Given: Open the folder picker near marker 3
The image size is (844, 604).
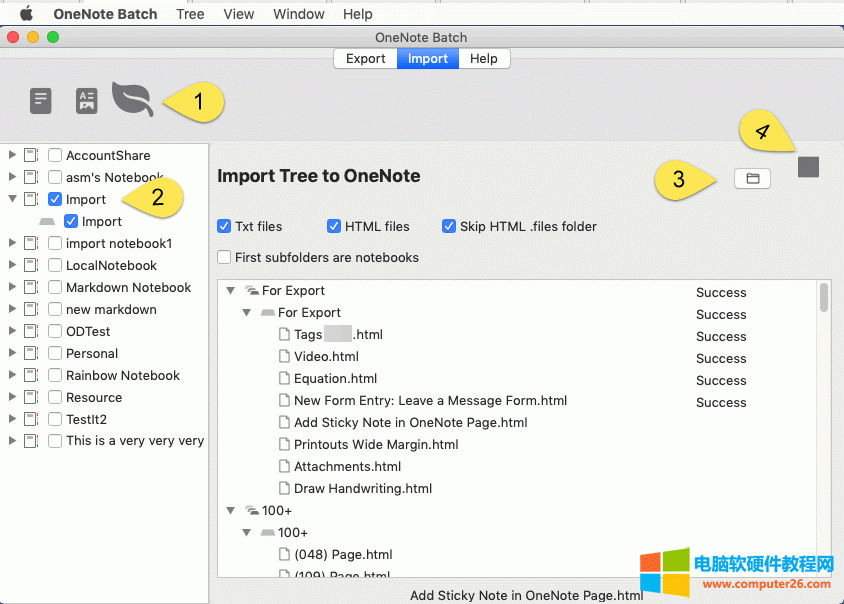Looking at the screenshot, I should [751, 178].
